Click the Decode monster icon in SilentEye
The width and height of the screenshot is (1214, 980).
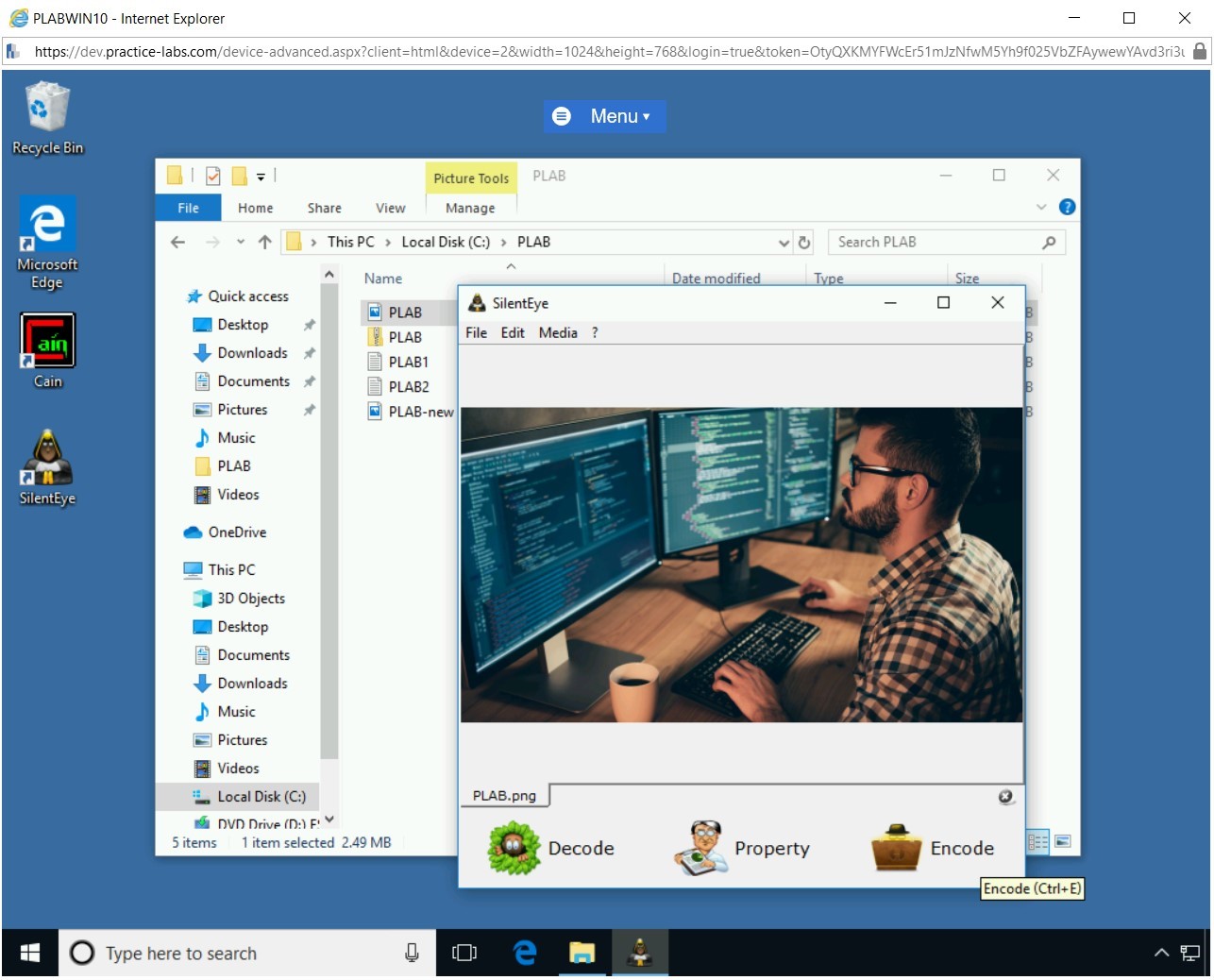point(514,848)
